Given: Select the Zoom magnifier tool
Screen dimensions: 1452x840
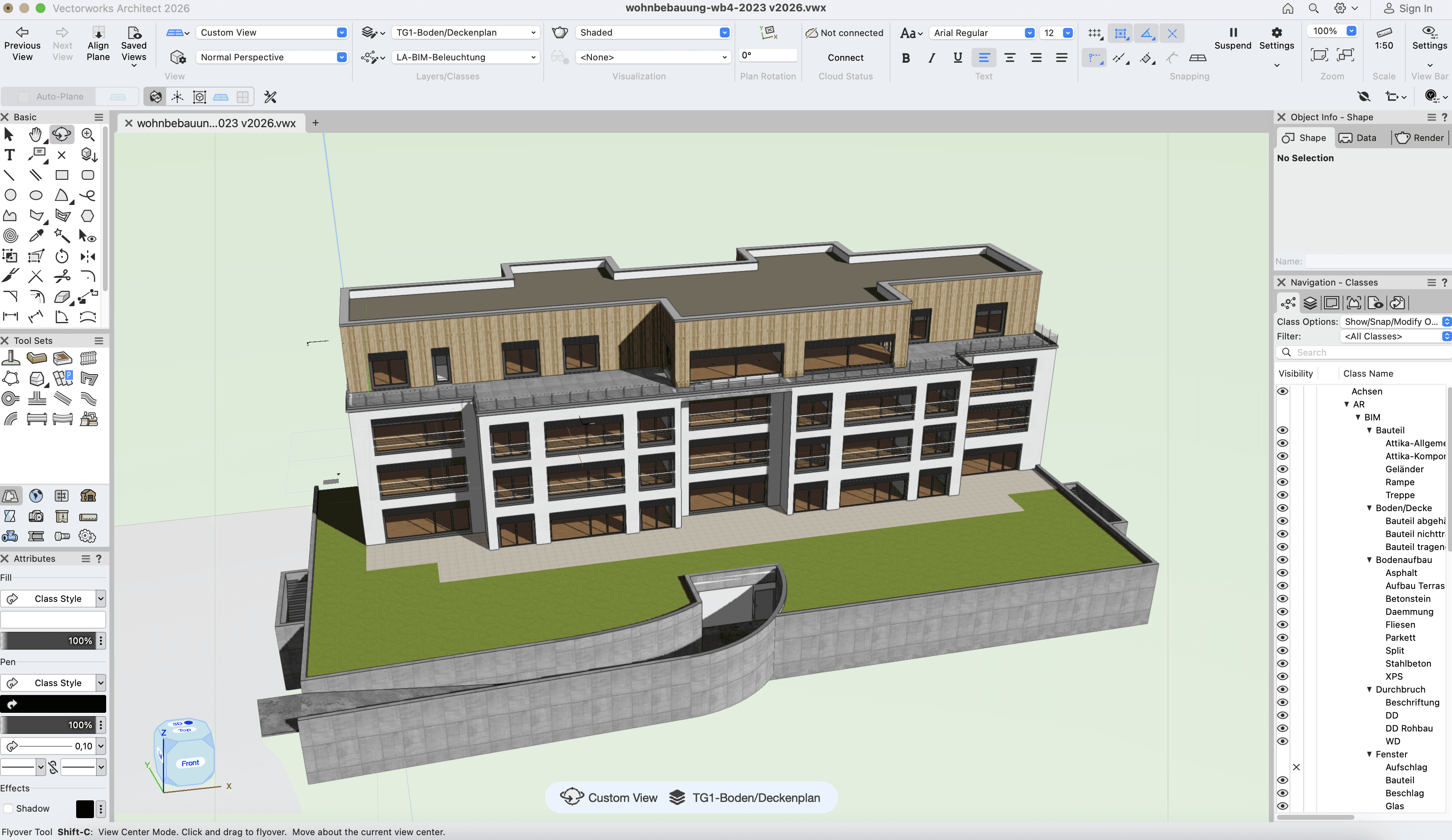Looking at the screenshot, I should coord(88,134).
